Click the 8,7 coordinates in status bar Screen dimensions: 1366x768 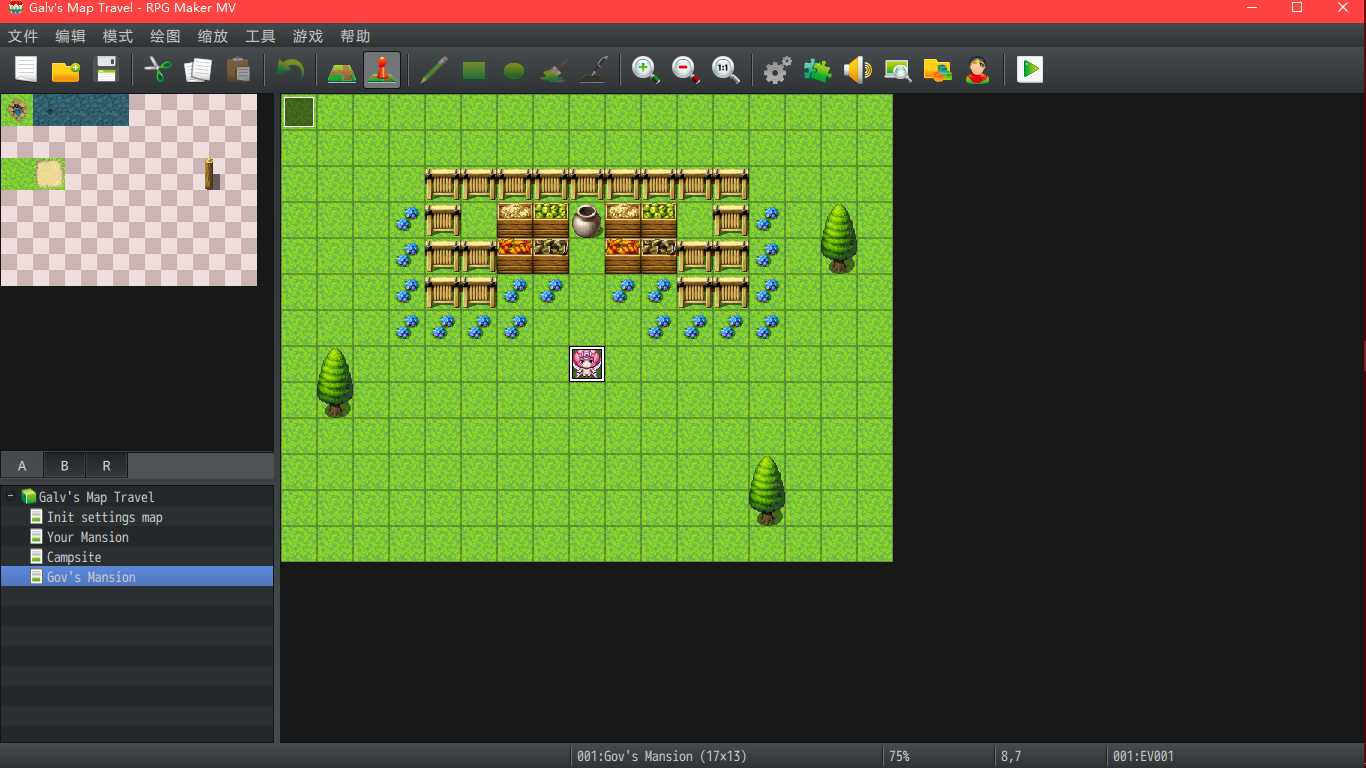click(1010, 756)
